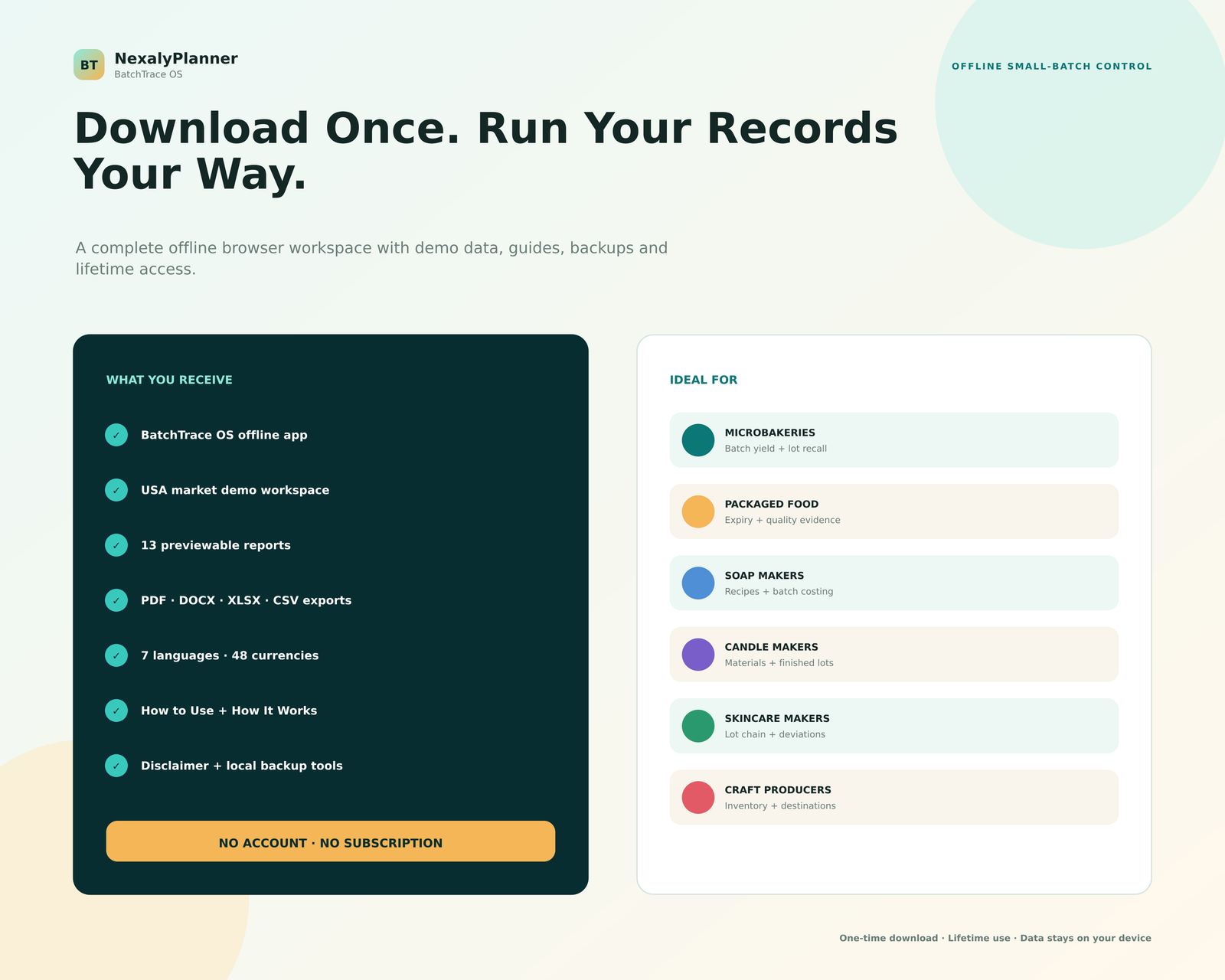The height and width of the screenshot is (980, 1225).
Task: Click the Expiry + quality evidence subtitle
Action: tap(782, 520)
